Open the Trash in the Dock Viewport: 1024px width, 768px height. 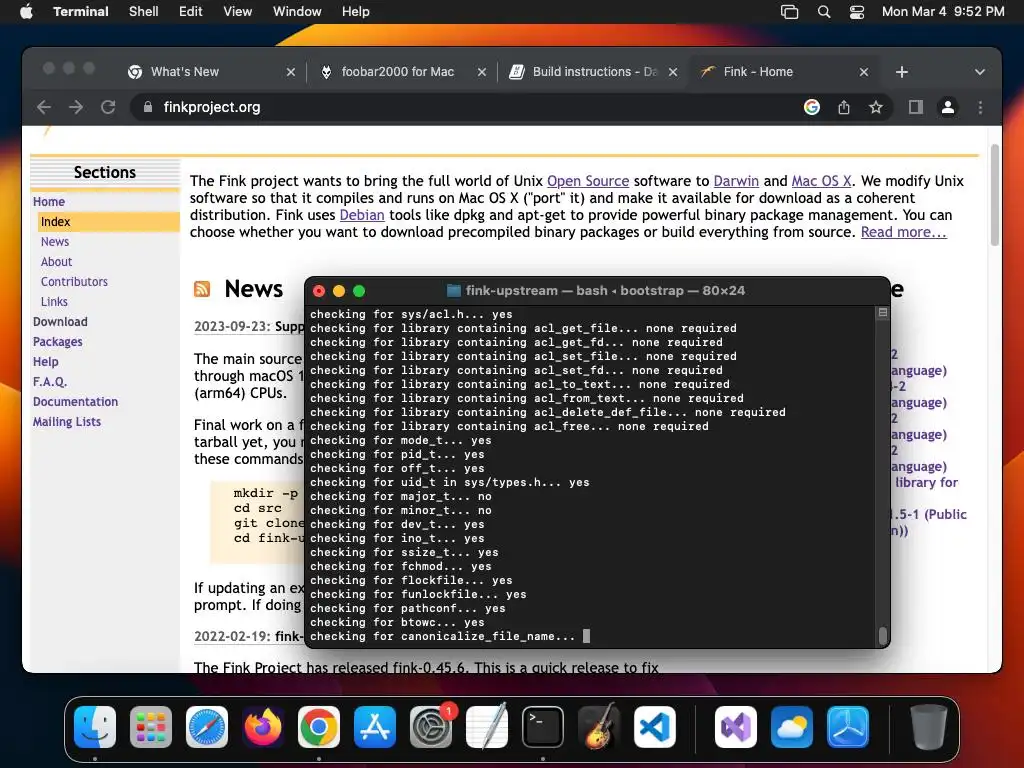point(929,727)
